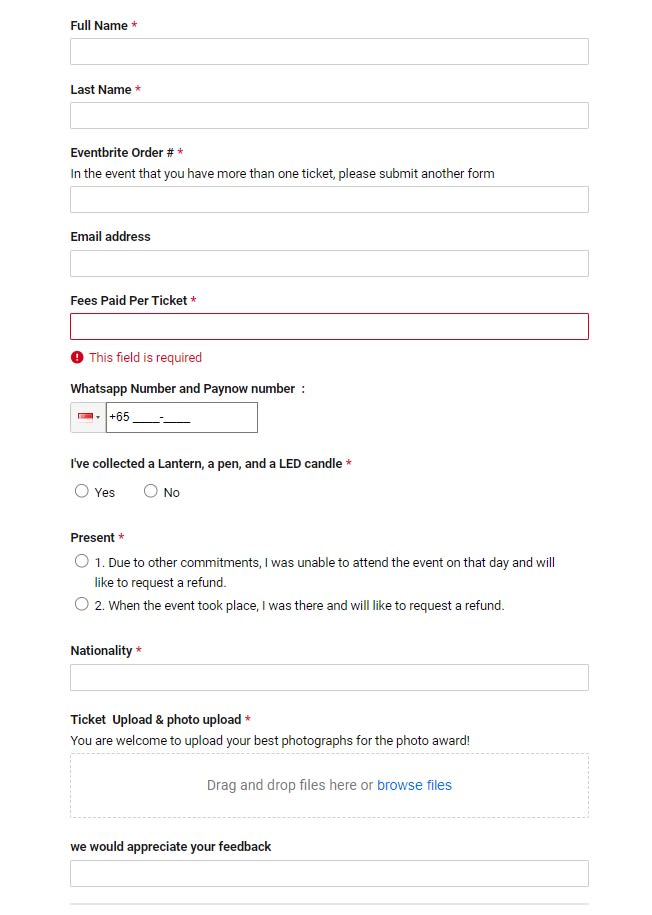Viewport: 652px width, 915px height.
Task: Click the Whatsapp Number and Paynow number label
Action: (x=182, y=388)
